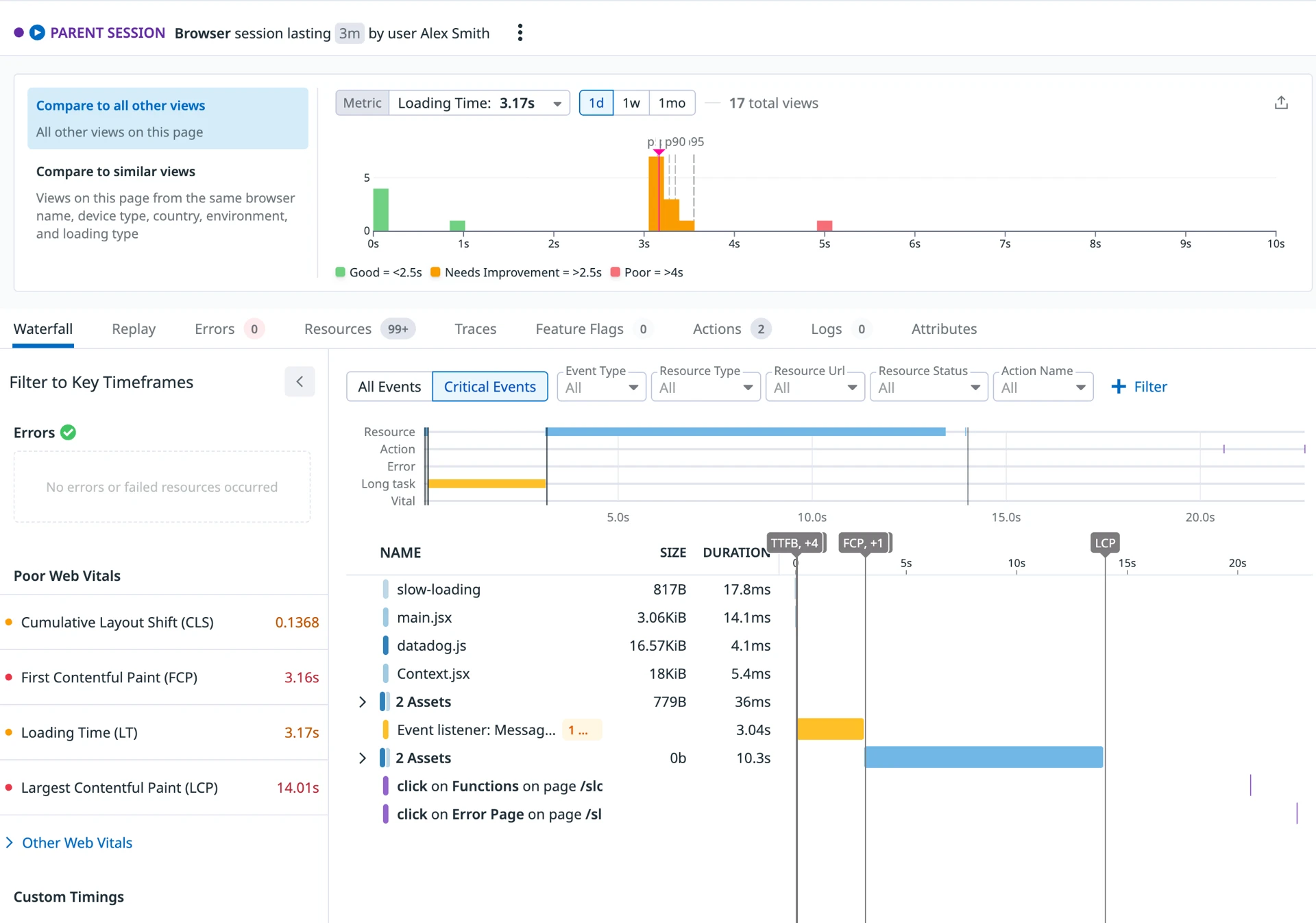This screenshot has height=923, width=1316.
Task: Open the three-dot session options menu
Action: 520,33
